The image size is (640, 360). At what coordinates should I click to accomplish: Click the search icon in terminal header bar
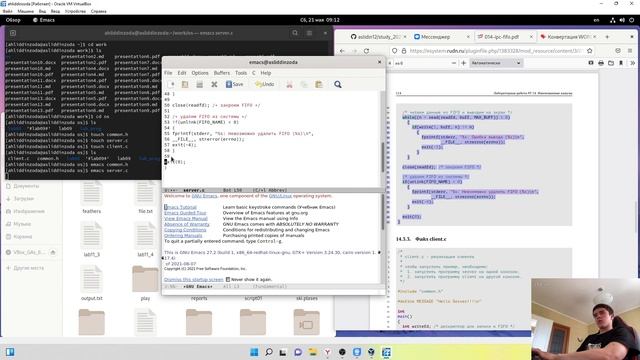(295, 33)
